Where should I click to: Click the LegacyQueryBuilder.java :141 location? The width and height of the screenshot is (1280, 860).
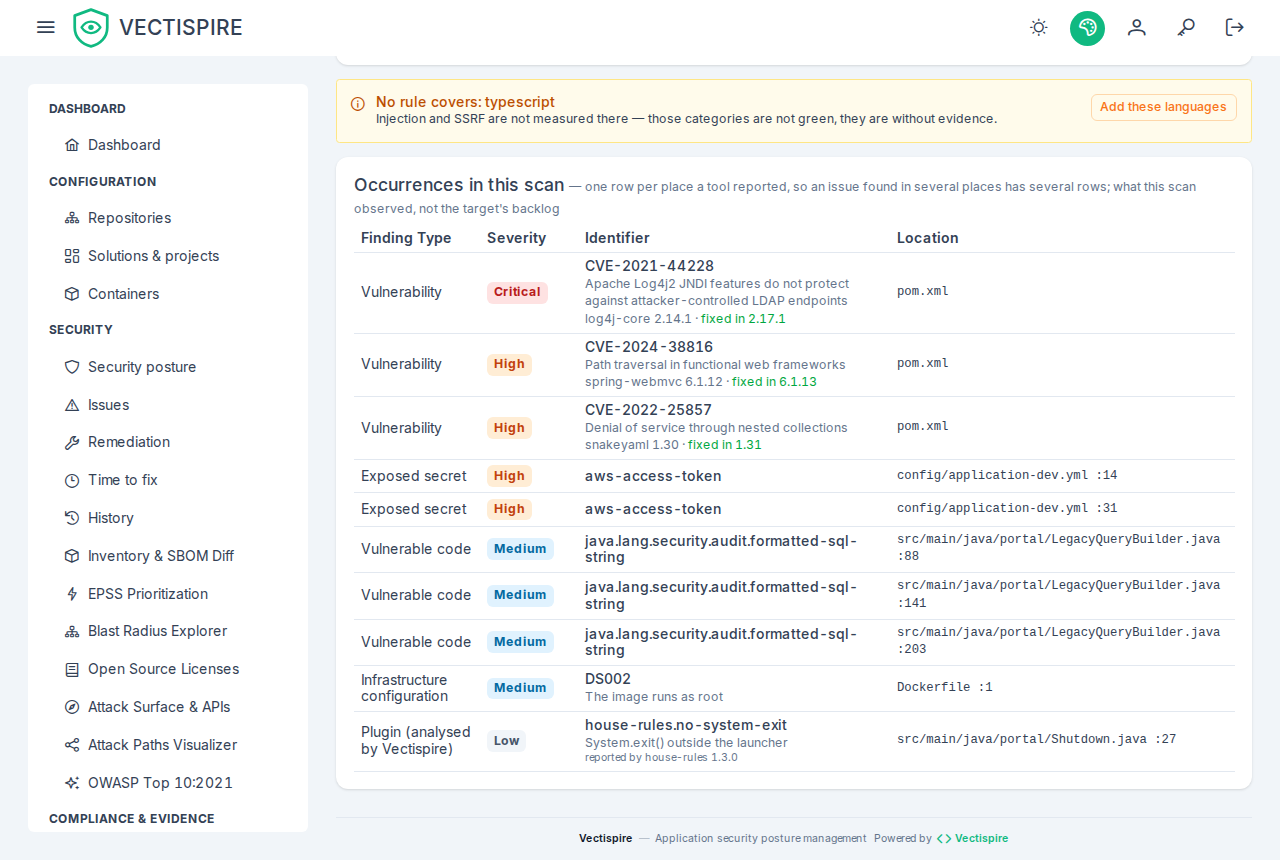[1058, 595]
